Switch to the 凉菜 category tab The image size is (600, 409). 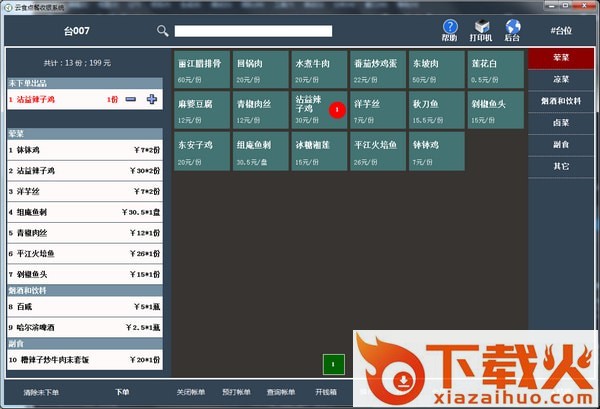click(561, 78)
